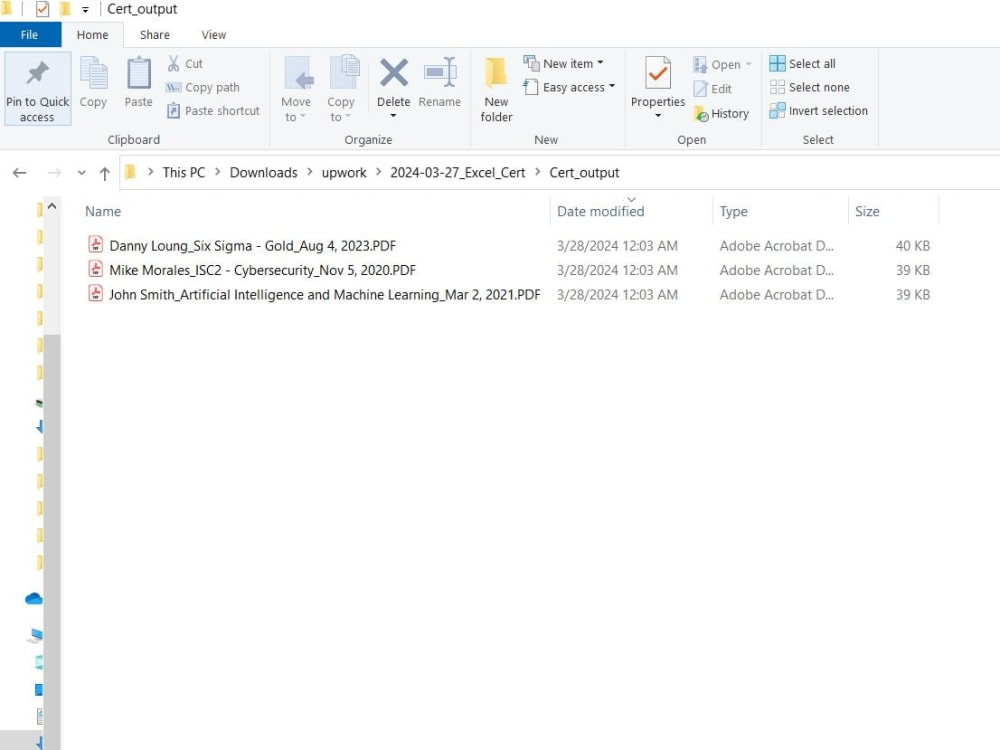Image resolution: width=1000 pixels, height=750 pixels.
Task: Navigate to 2024-03-27_Excel_Cert breadcrumb
Action: click(x=457, y=173)
